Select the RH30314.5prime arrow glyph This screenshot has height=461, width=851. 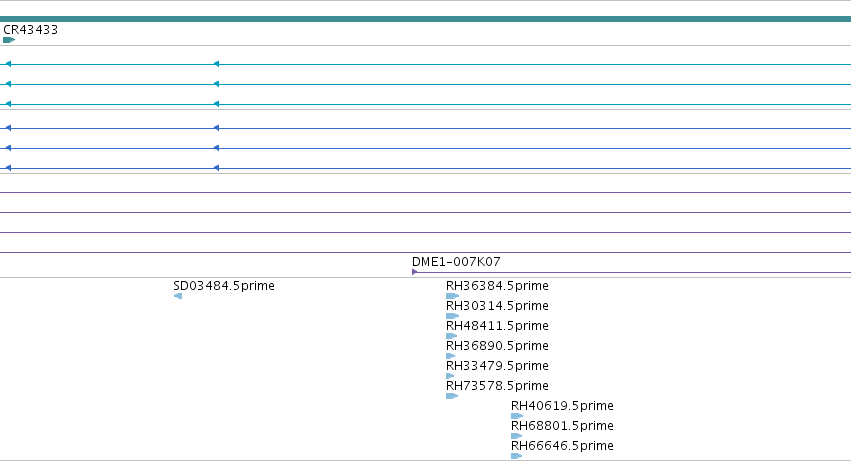click(x=453, y=316)
